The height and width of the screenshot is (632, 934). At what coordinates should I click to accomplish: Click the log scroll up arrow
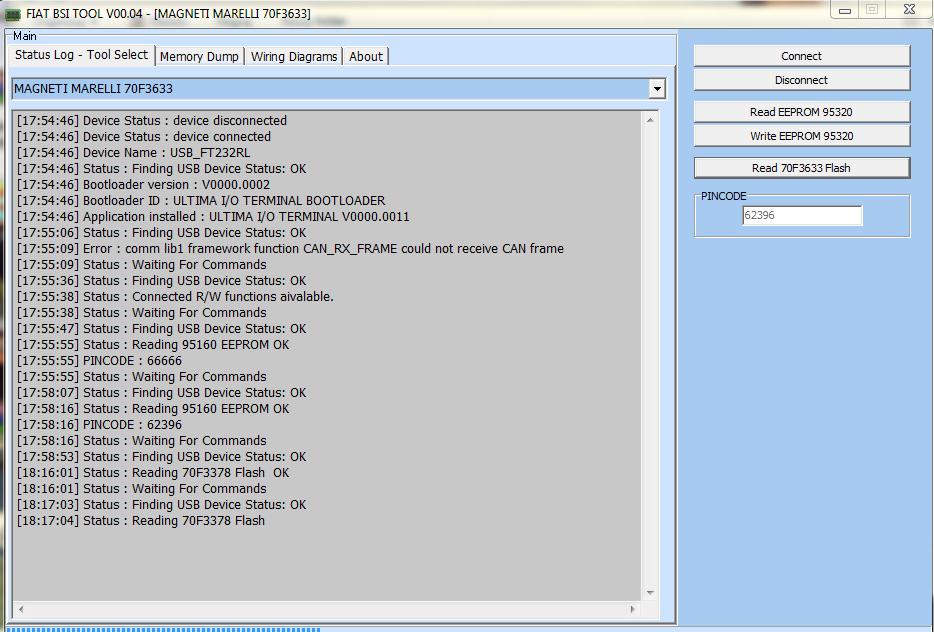pyautogui.click(x=650, y=120)
